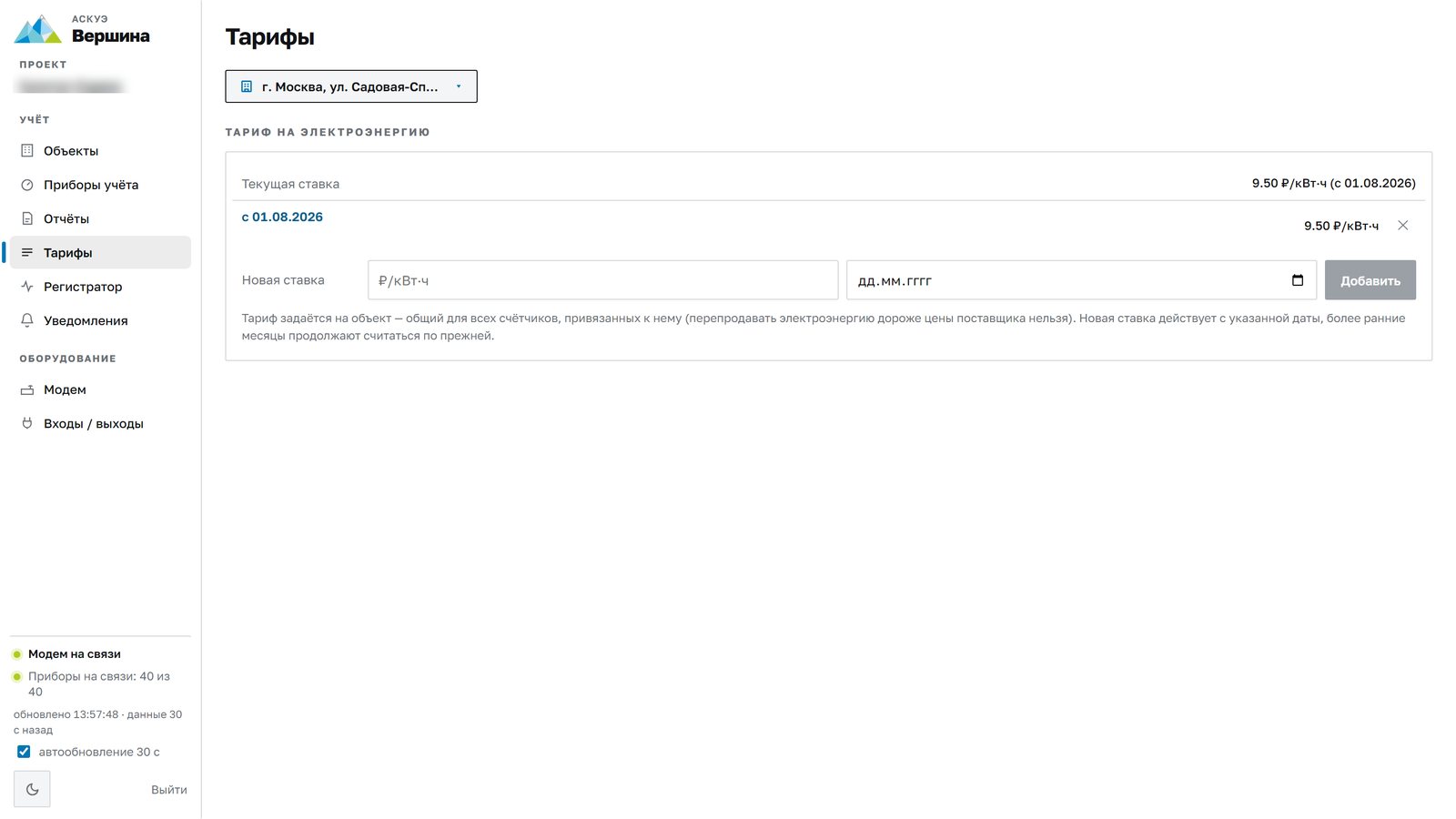Click the Объекты building icon

point(27,151)
